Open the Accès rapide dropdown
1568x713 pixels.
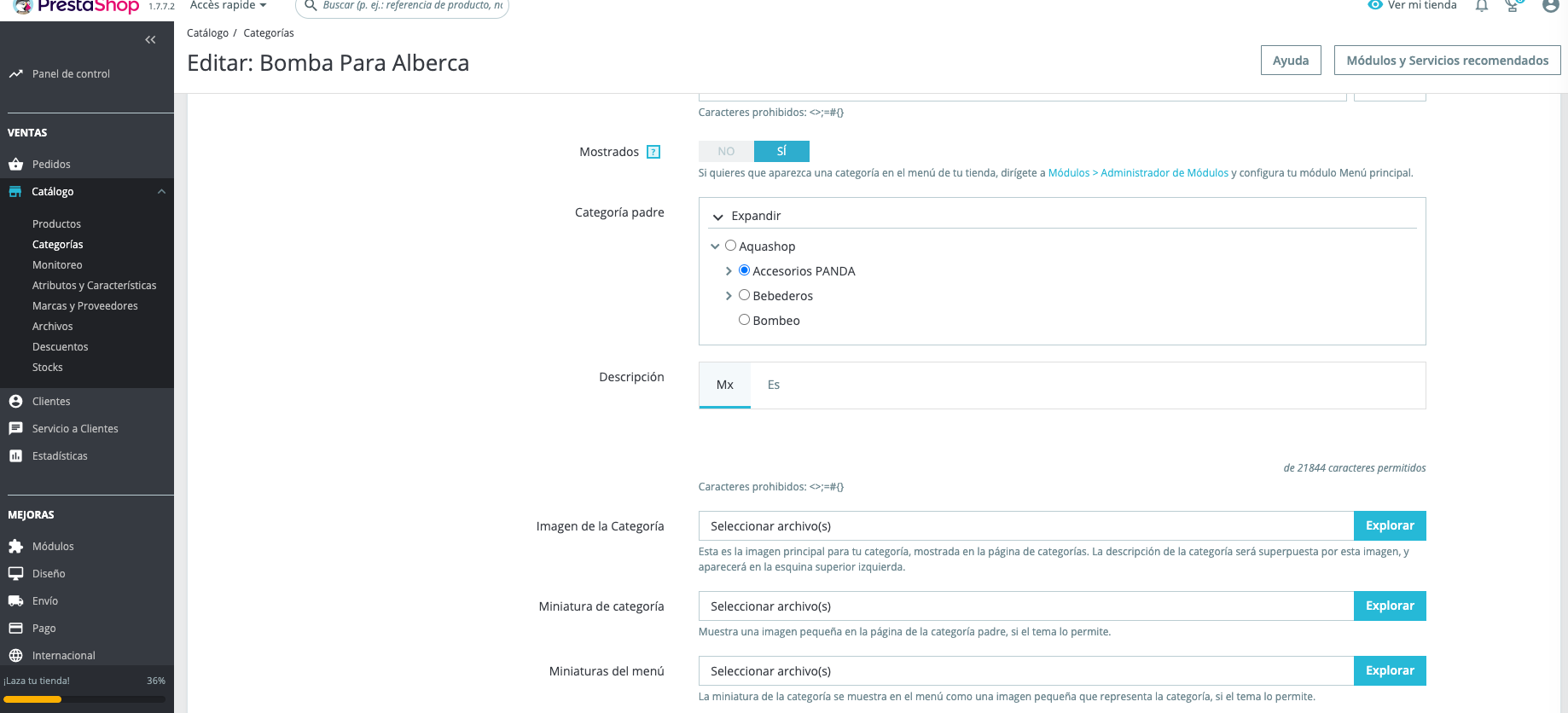(228, 6)
